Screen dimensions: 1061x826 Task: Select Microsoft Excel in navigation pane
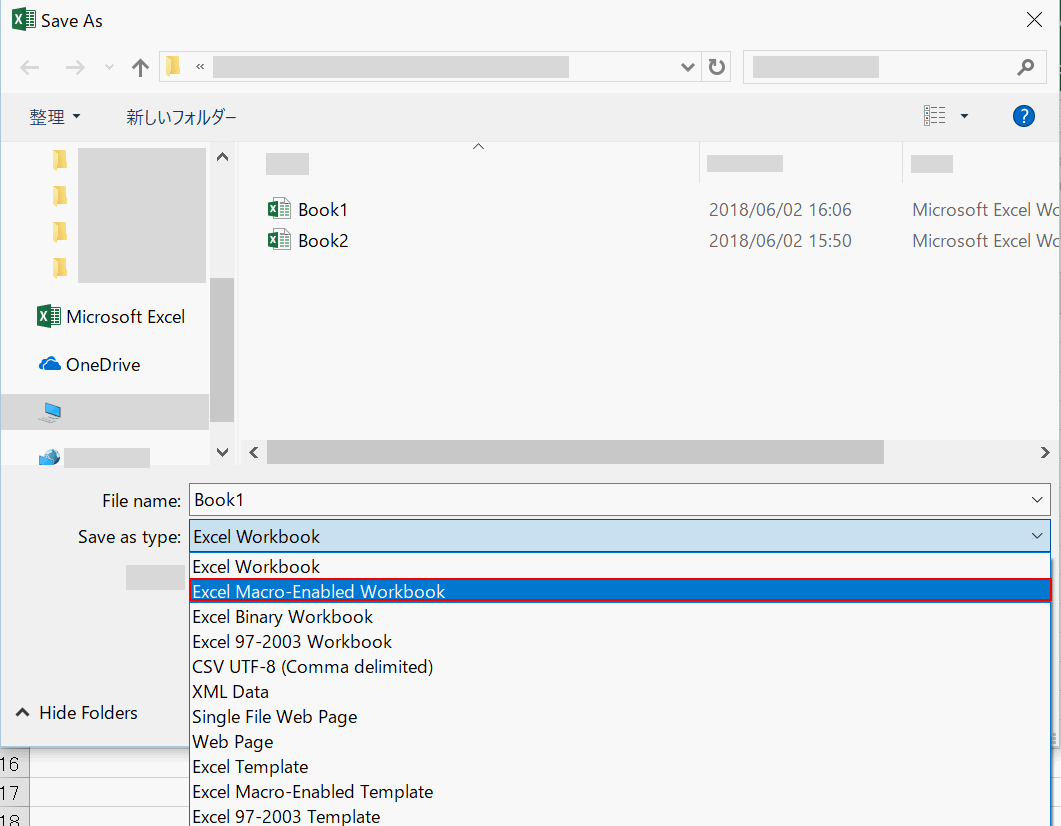point(110,317)
